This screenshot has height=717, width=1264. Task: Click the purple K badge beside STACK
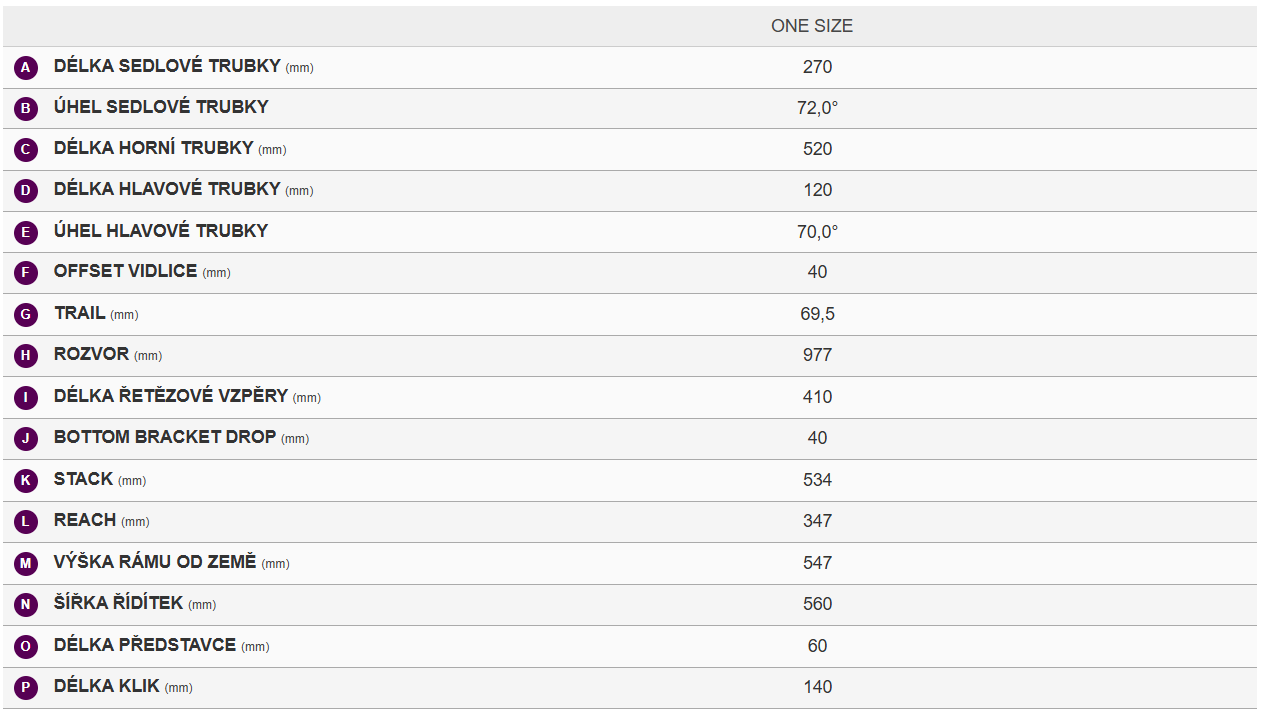click(26, 481)
